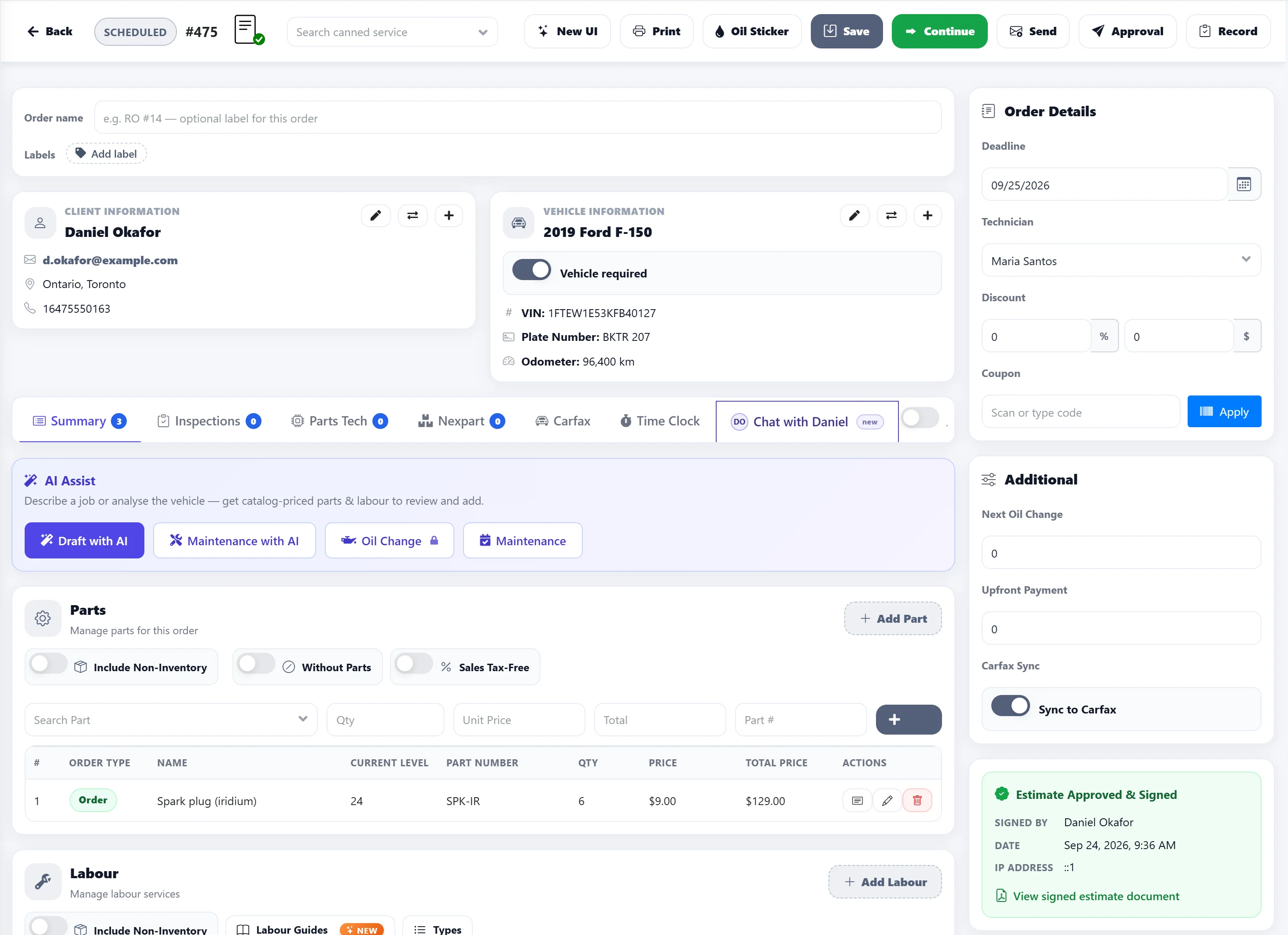
Task: Open the Technician dropdown showing Maria Santos
Action: pos(1121,261)
